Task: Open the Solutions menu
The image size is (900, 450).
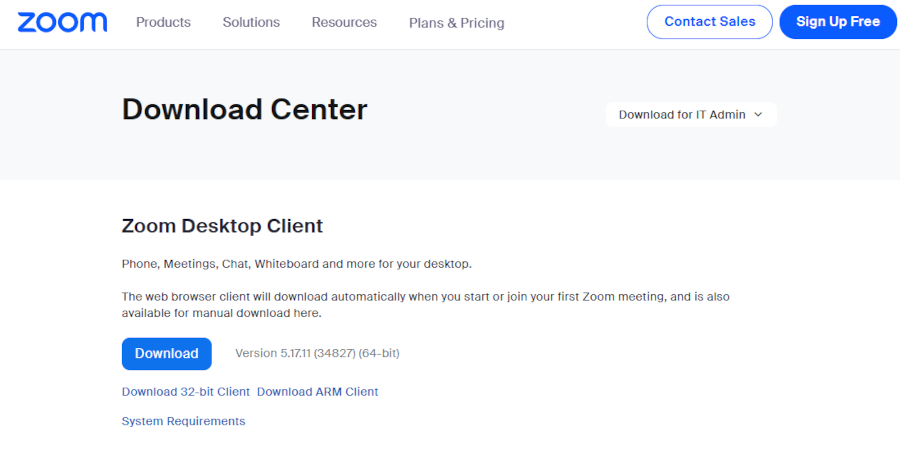Action: tap(251, 22)
